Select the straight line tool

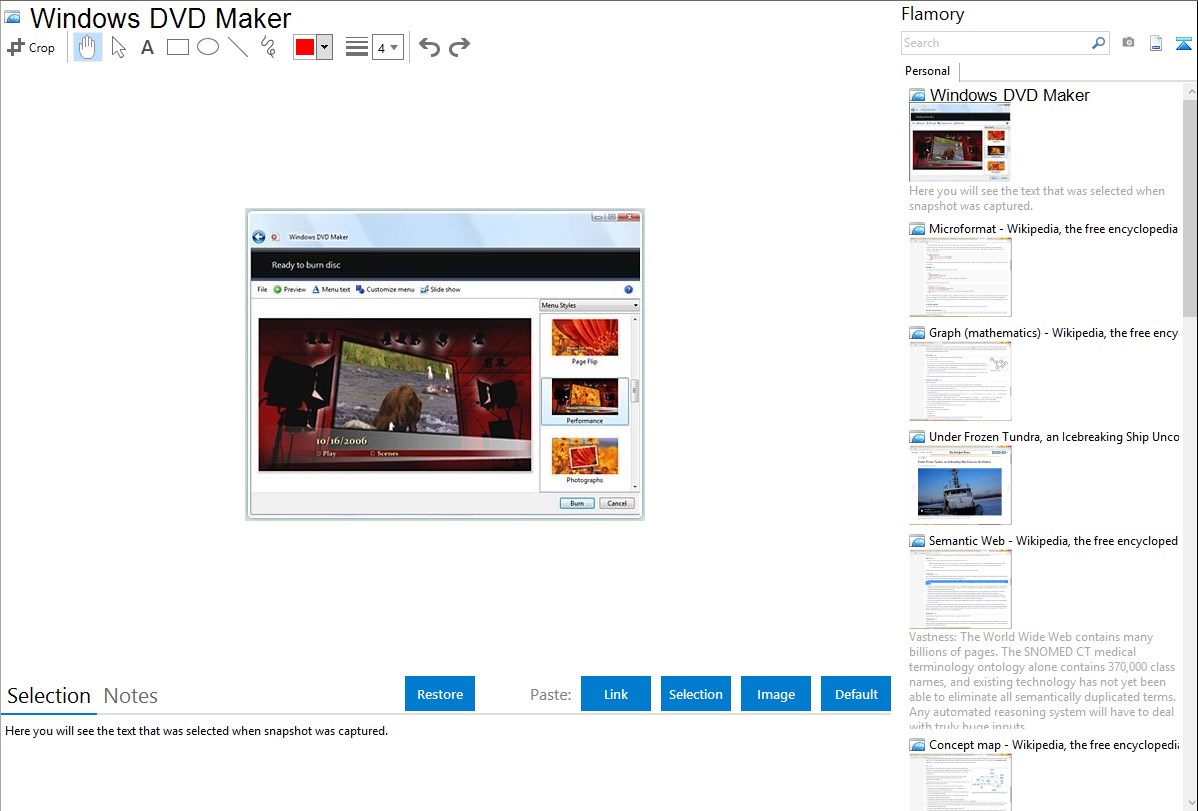tap(238, 47)
